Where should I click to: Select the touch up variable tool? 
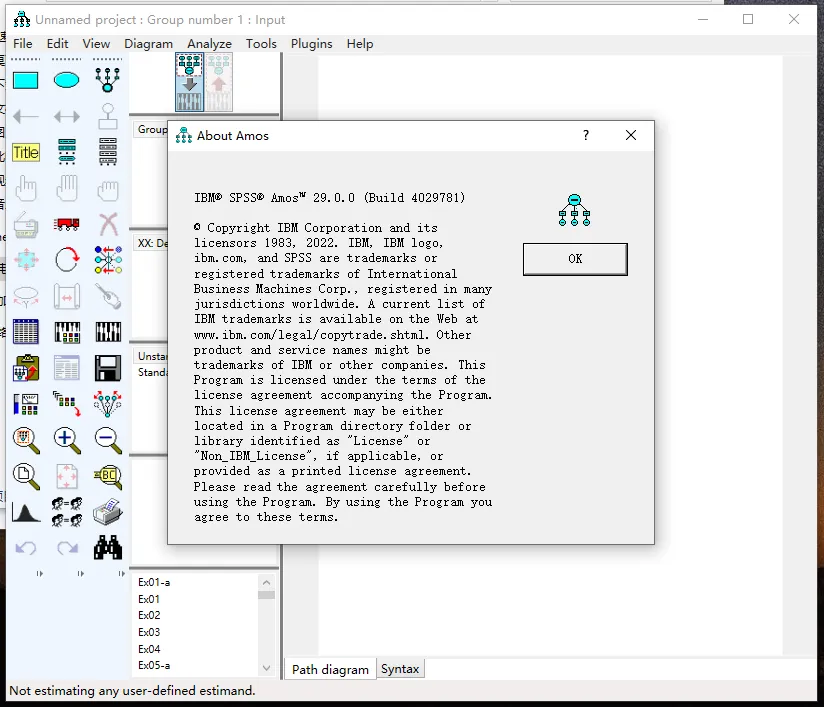coord(108,296)
